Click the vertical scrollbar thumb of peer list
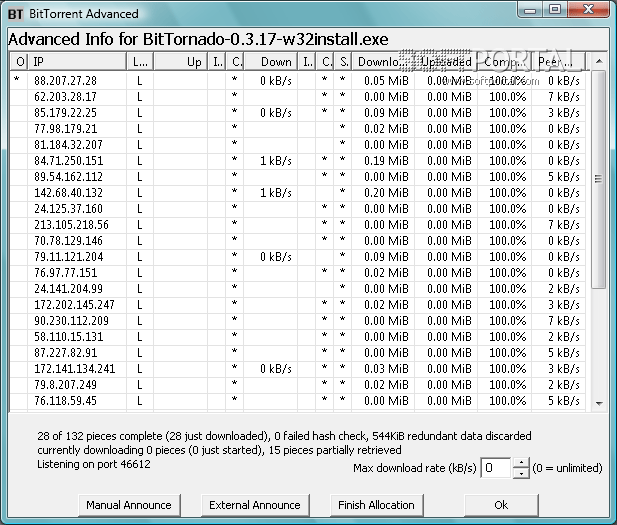This screenshot has height=525, width=617. pyautogui.click(x=599, y=179)
